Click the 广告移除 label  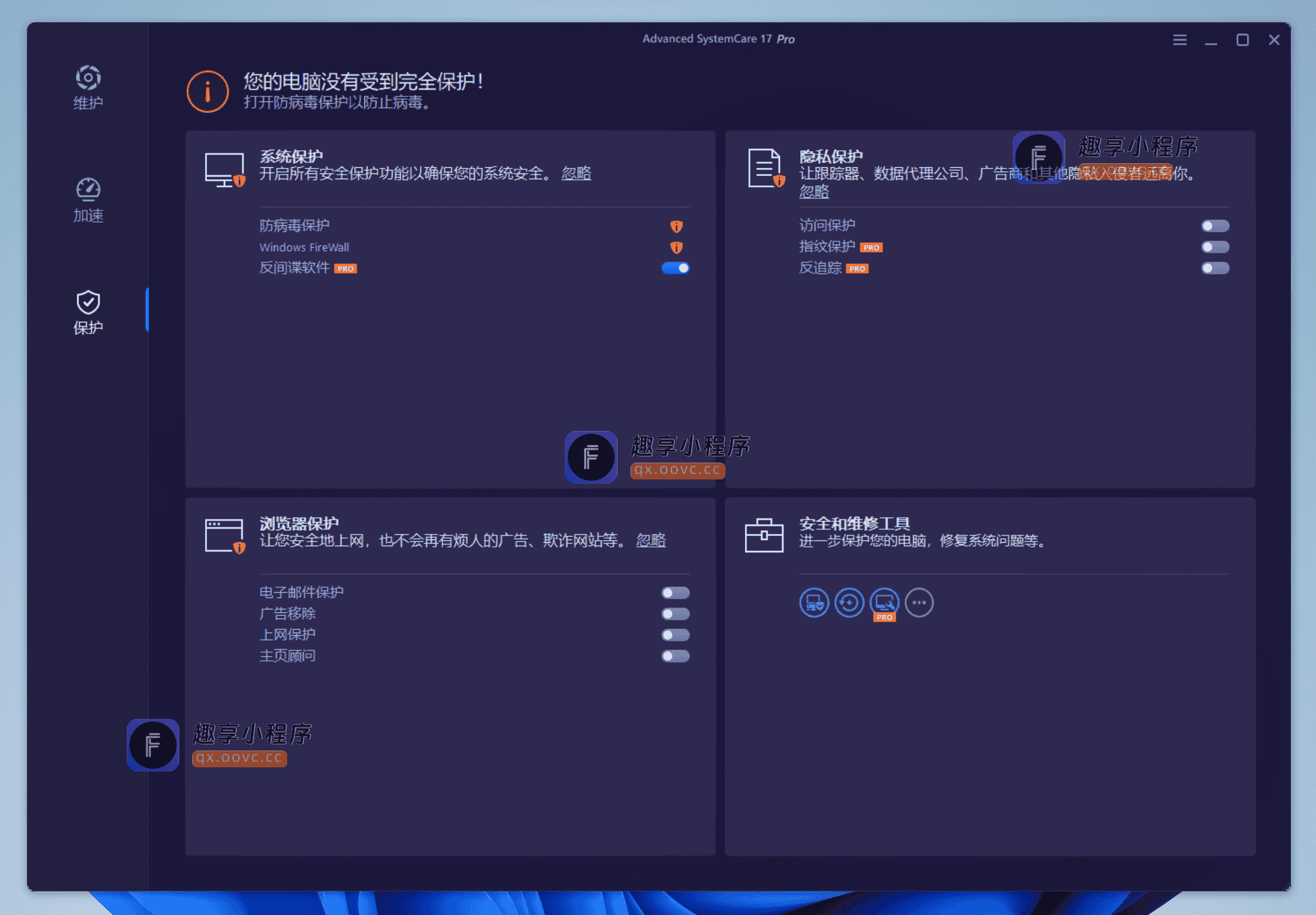coord(288,613)
